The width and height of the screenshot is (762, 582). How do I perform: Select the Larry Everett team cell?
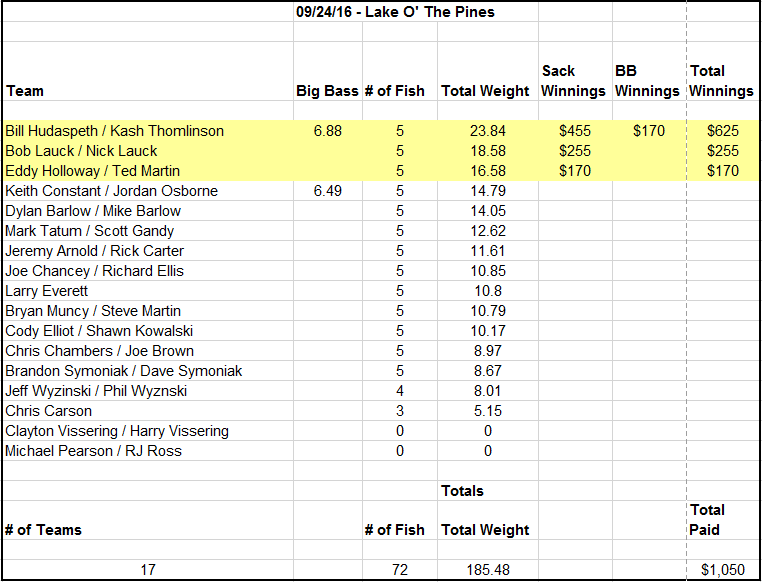click(148, 291)
